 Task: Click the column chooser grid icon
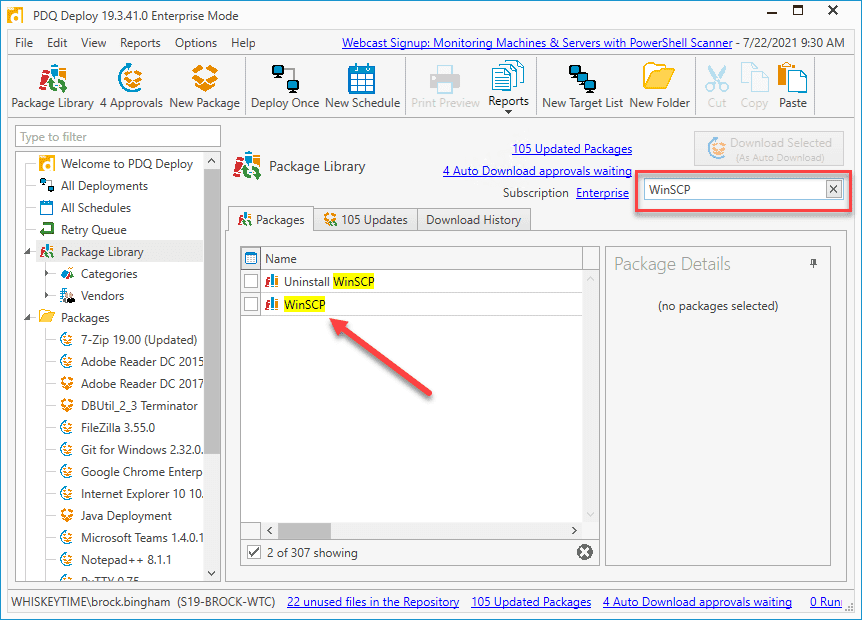click(251, 258)
